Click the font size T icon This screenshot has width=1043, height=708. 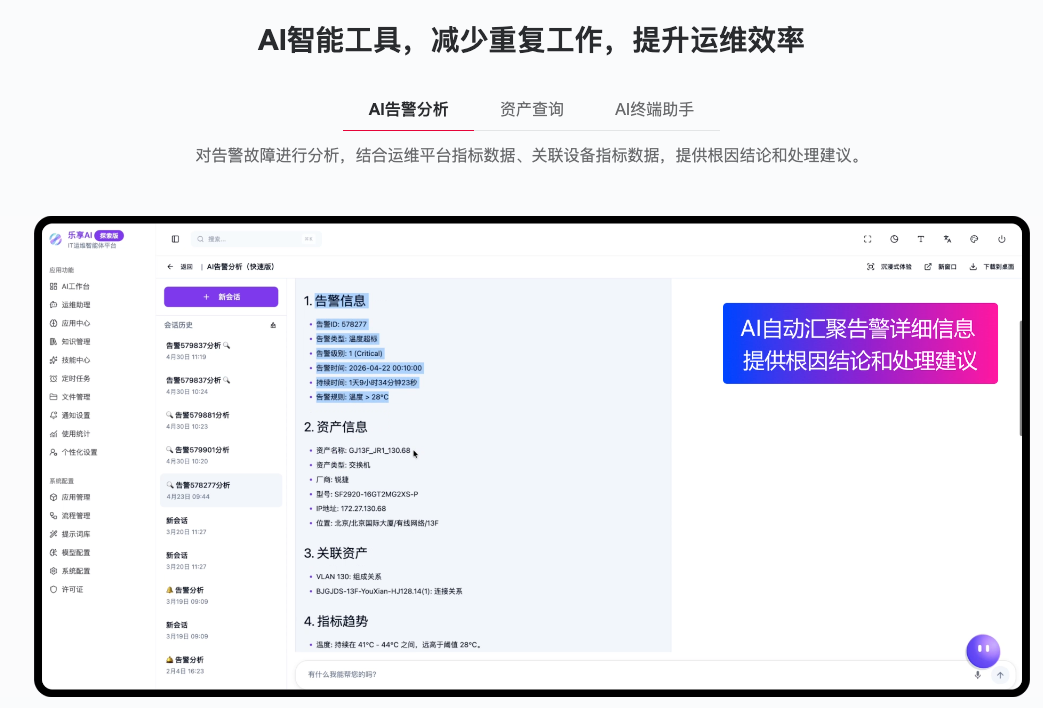pos(921,239)
